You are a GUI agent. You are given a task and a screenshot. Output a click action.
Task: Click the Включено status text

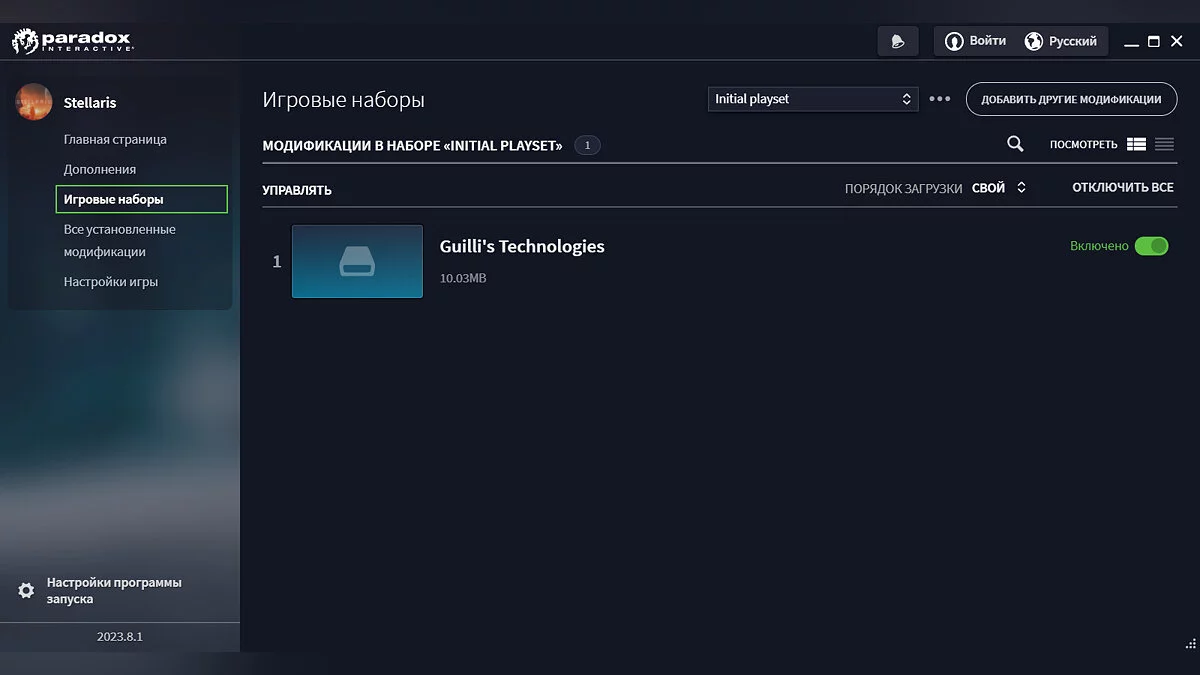(1099, 246)
